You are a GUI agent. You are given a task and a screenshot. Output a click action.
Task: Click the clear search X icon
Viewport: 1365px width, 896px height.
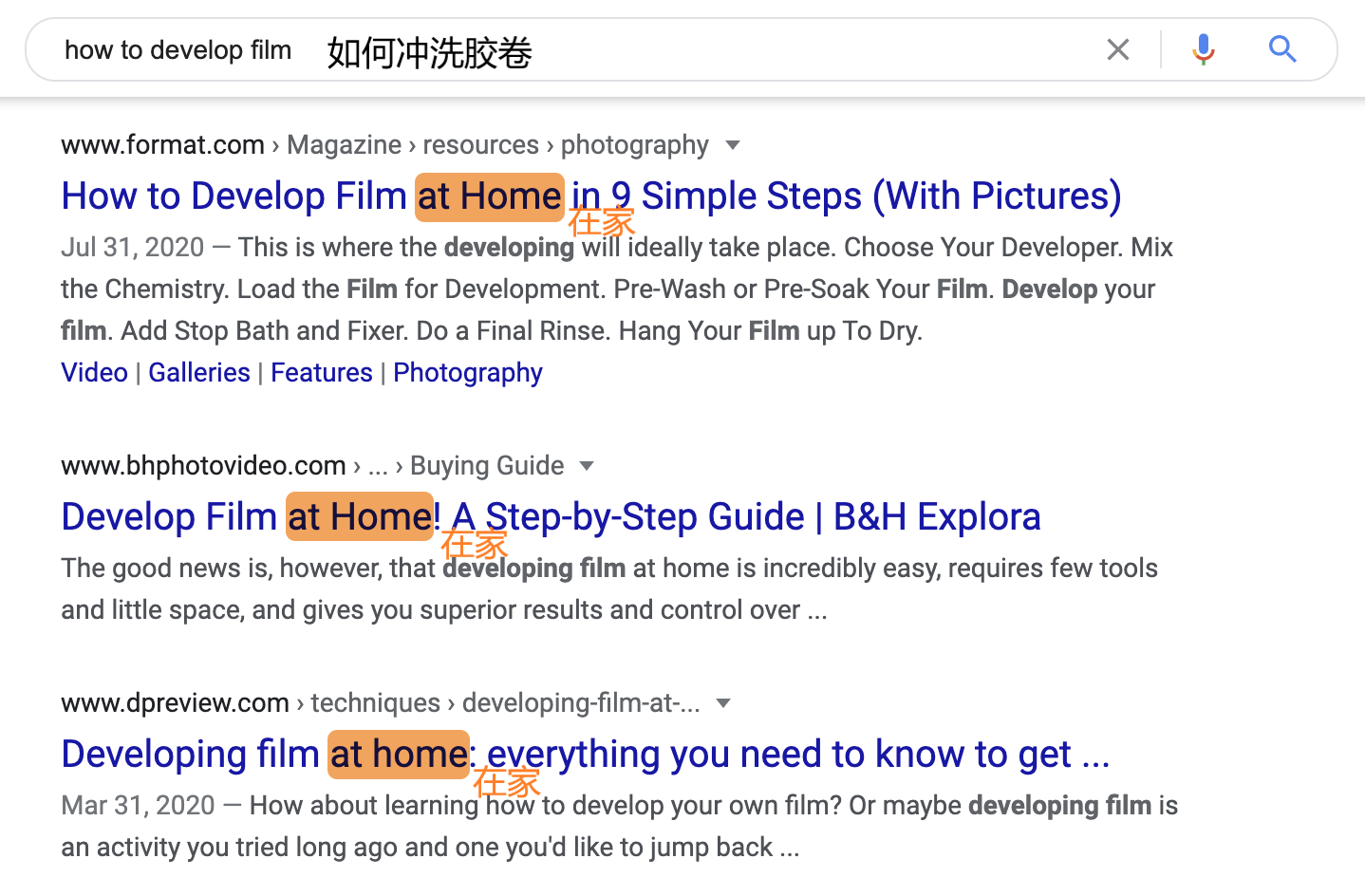pos(1117,49)
